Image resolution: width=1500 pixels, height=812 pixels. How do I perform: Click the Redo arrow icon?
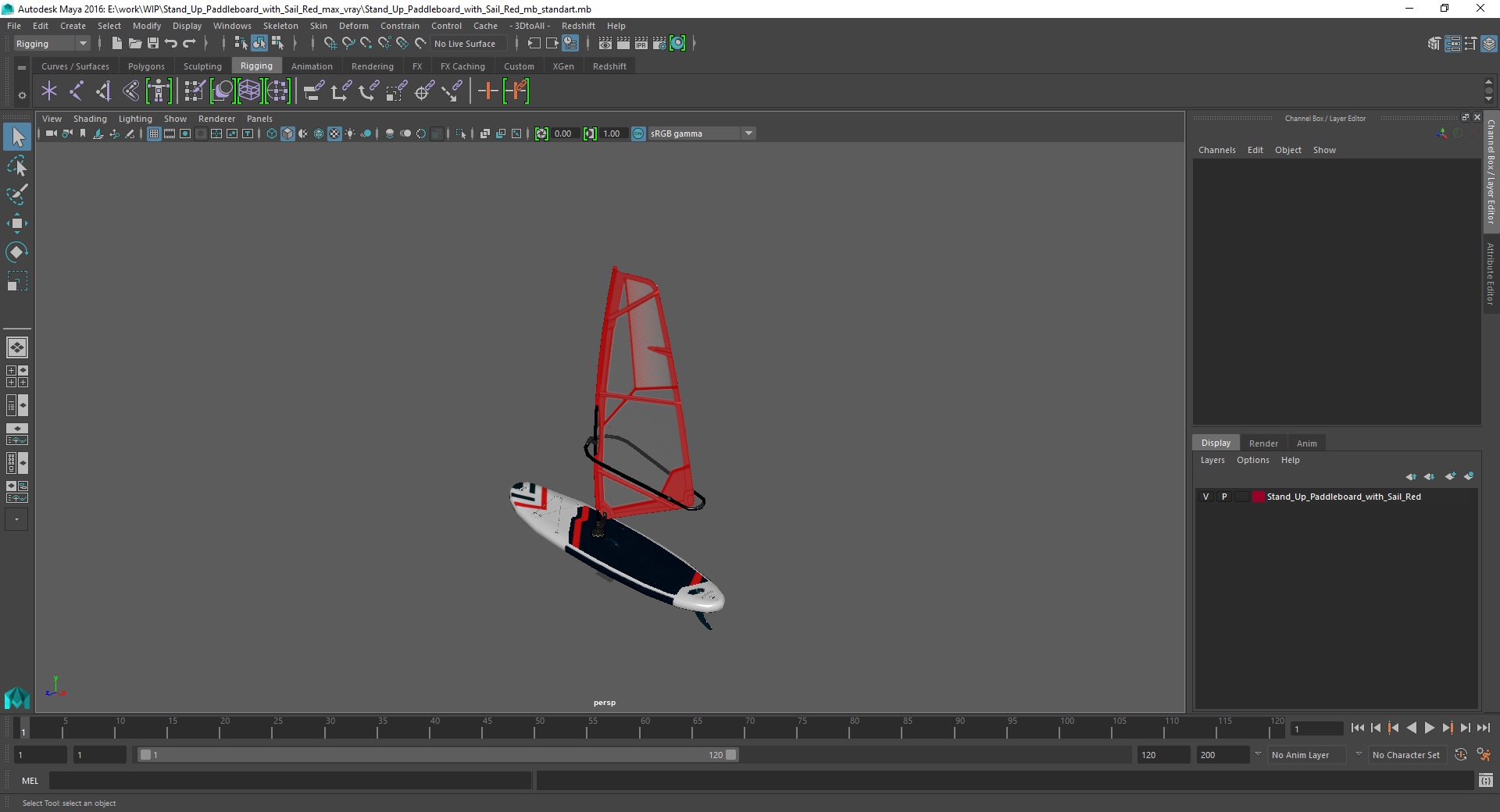(x=189, y=44)
